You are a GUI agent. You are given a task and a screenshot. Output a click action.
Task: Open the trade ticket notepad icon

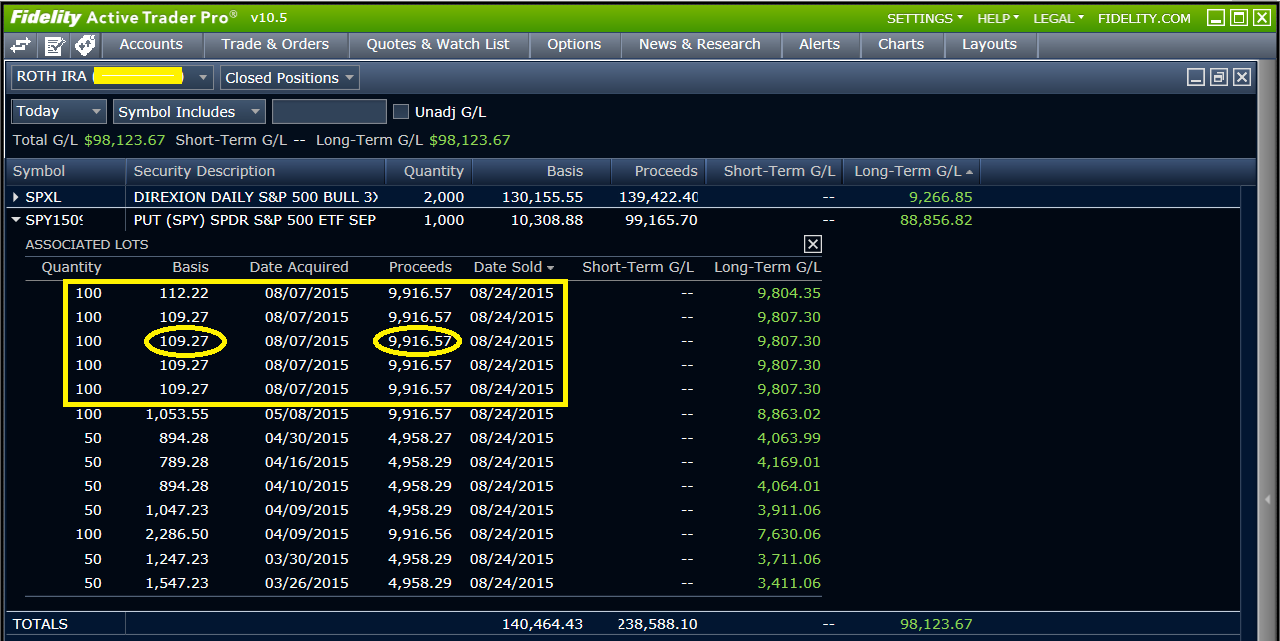point(54,45)
